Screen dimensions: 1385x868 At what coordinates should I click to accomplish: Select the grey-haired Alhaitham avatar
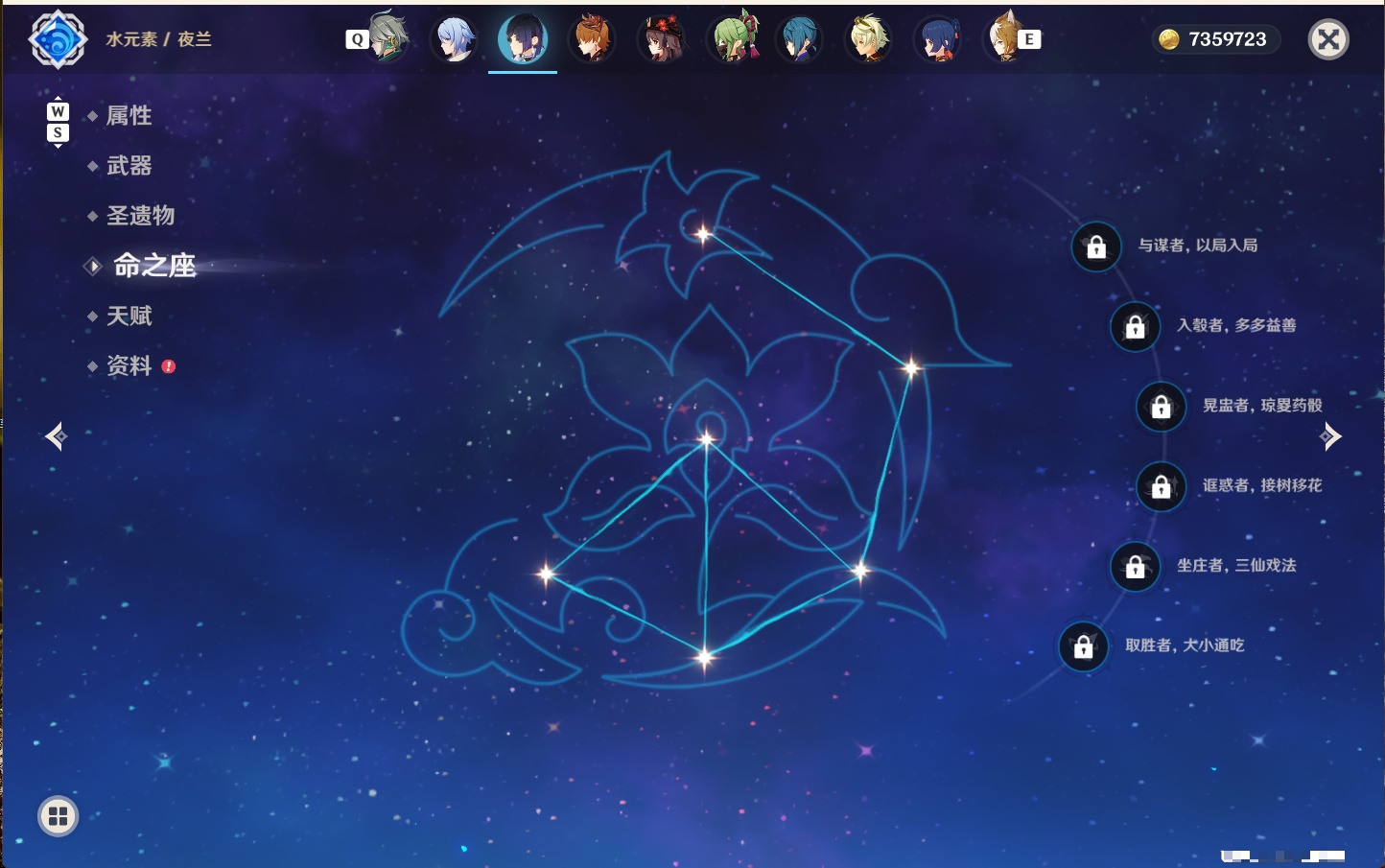387,37
